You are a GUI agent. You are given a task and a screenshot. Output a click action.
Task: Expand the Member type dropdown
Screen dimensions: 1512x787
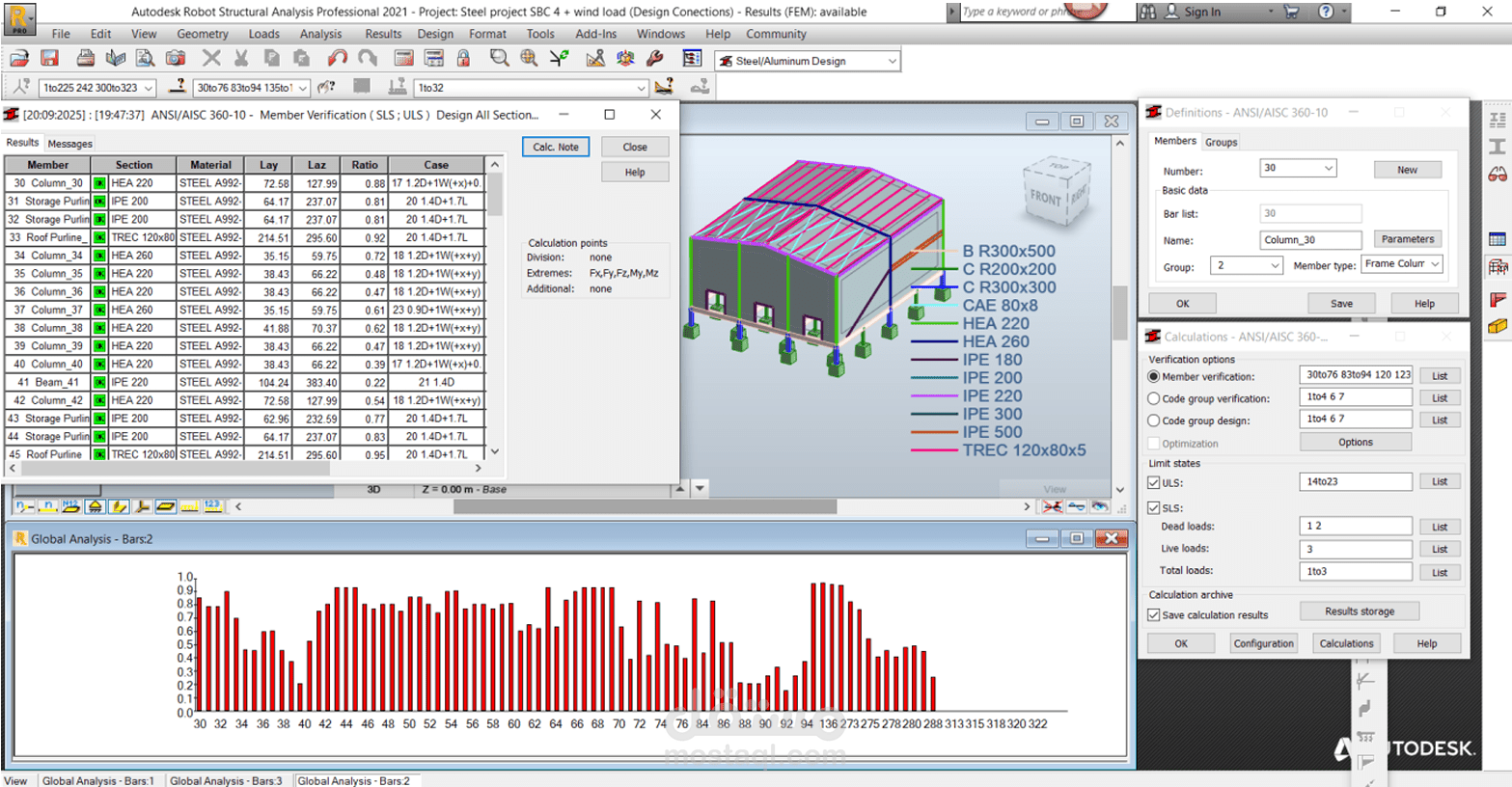pyautogui.click(x=1435, y=264)
